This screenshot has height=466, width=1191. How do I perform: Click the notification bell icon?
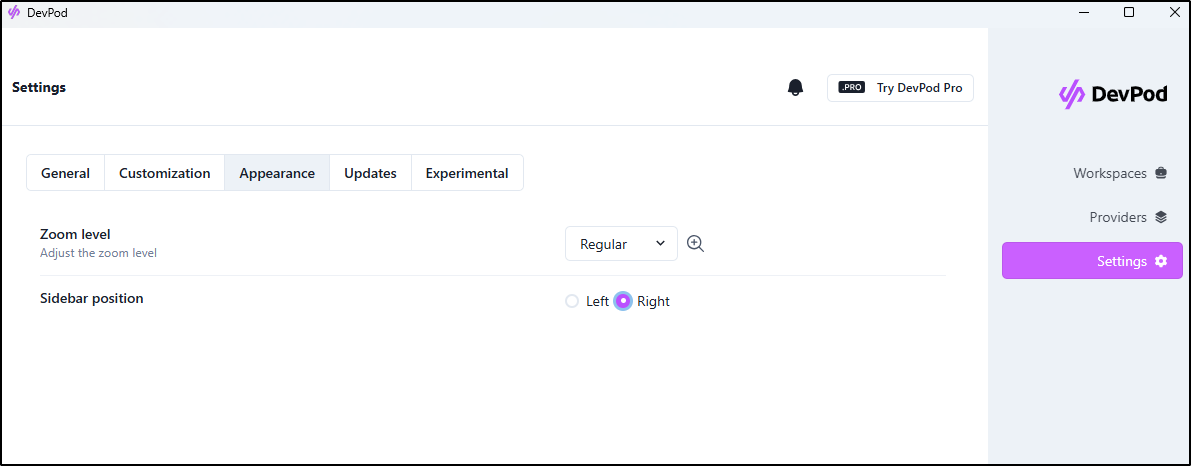[796, 88]
